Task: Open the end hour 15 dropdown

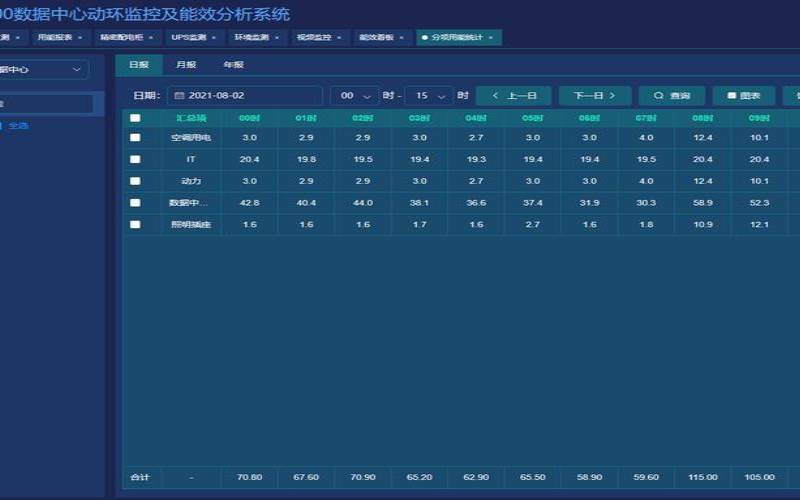Action: [428, 96]
